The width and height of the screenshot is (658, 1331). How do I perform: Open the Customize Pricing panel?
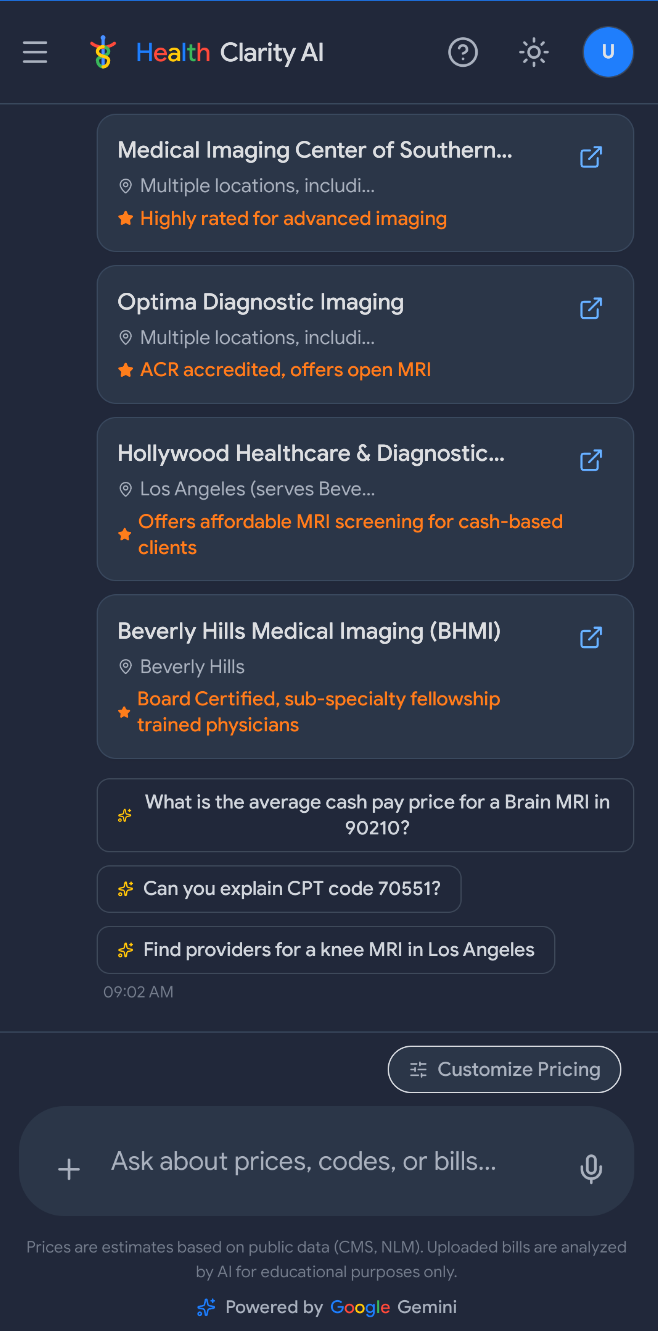(504, 1069)
